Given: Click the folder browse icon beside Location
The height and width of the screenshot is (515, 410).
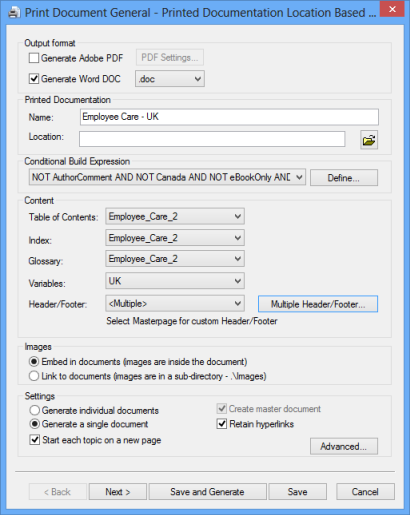Looking at the screenshot, I should [369, 140].
